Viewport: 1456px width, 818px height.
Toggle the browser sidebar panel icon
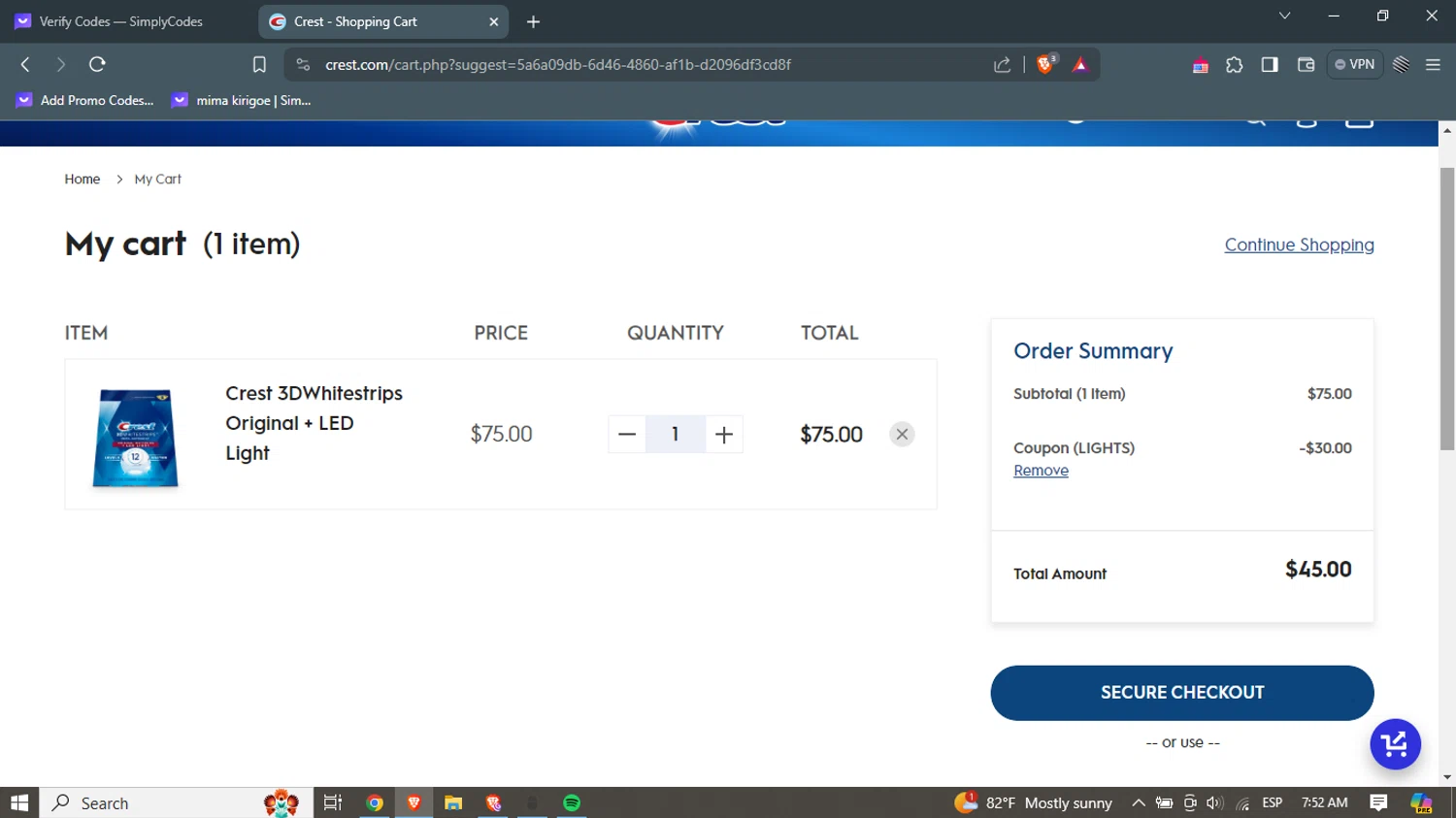(x=1270, y=65)
